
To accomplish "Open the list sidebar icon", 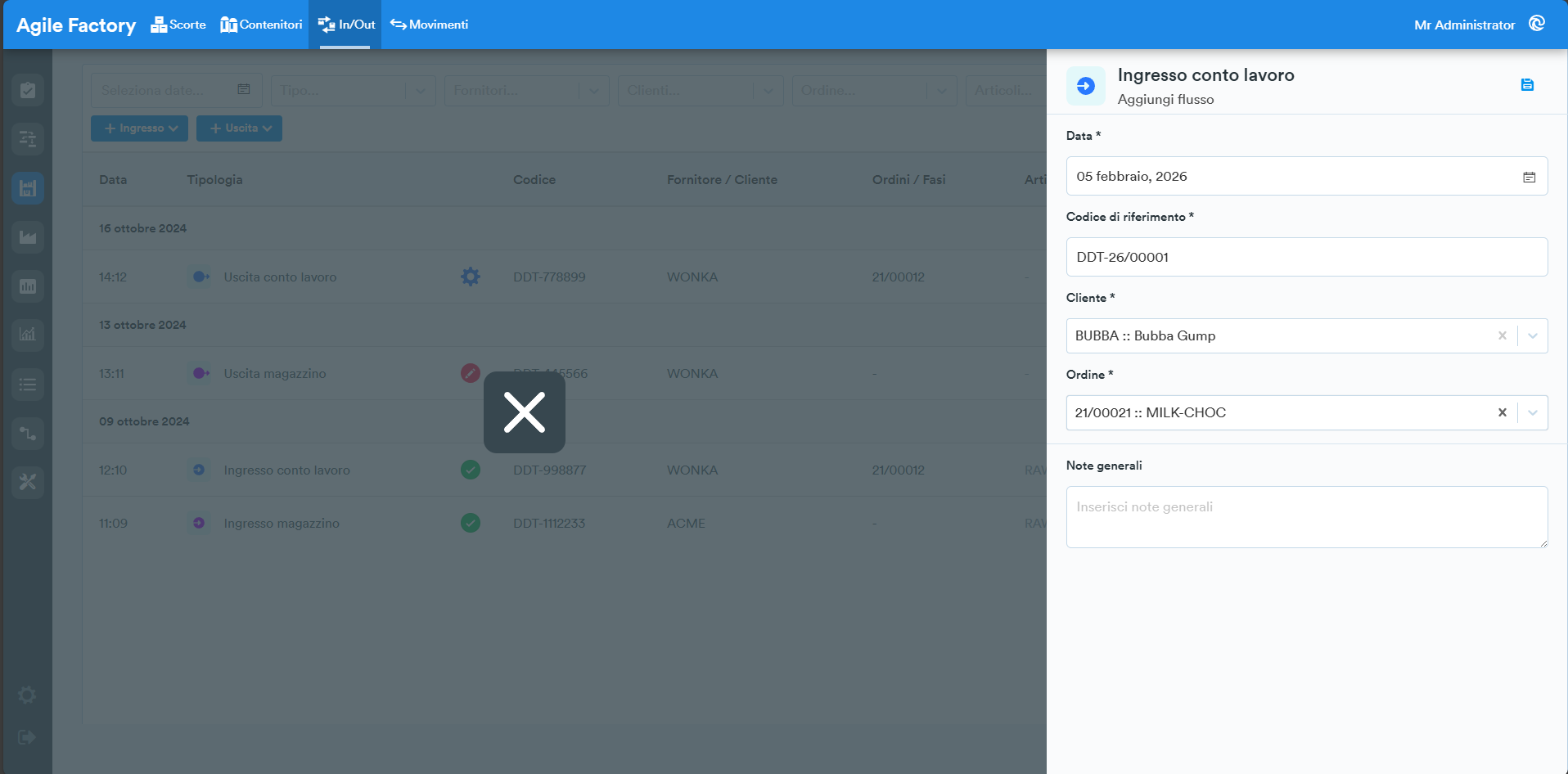I will [x=28, y=384].
